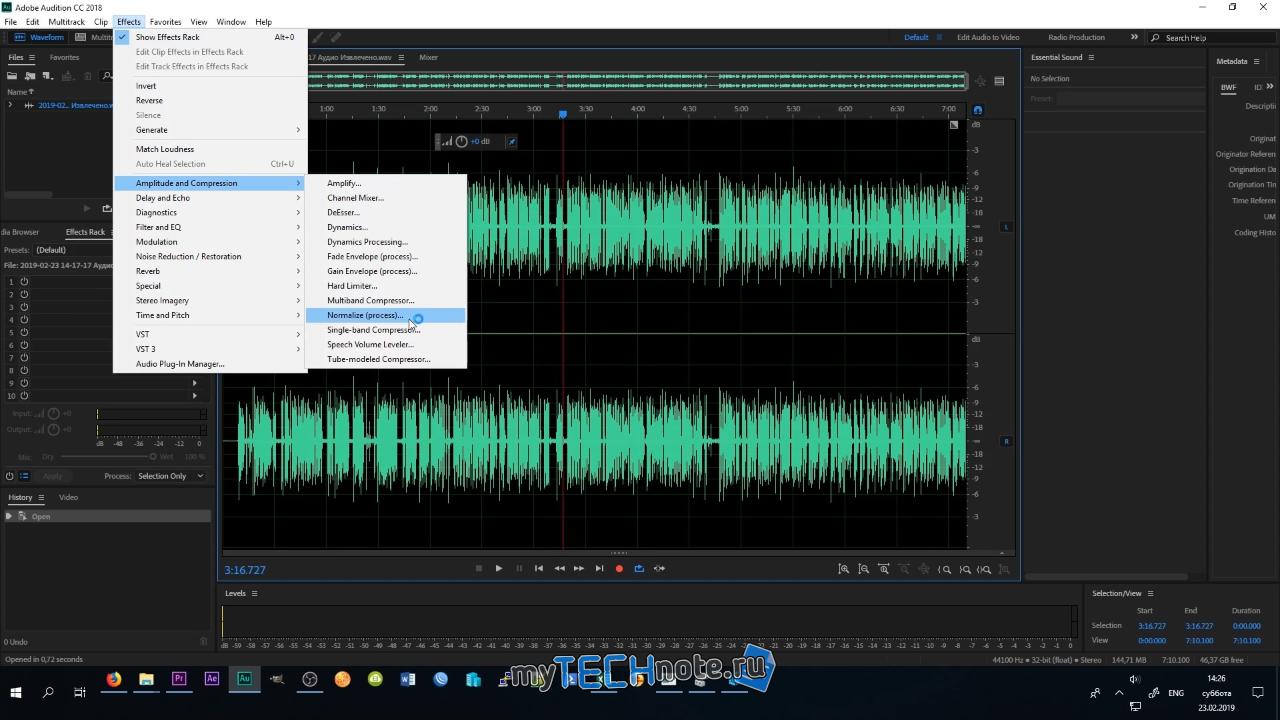Open After Effects from the taskbar
This screenshot has height=720, width=1280.
211,679
